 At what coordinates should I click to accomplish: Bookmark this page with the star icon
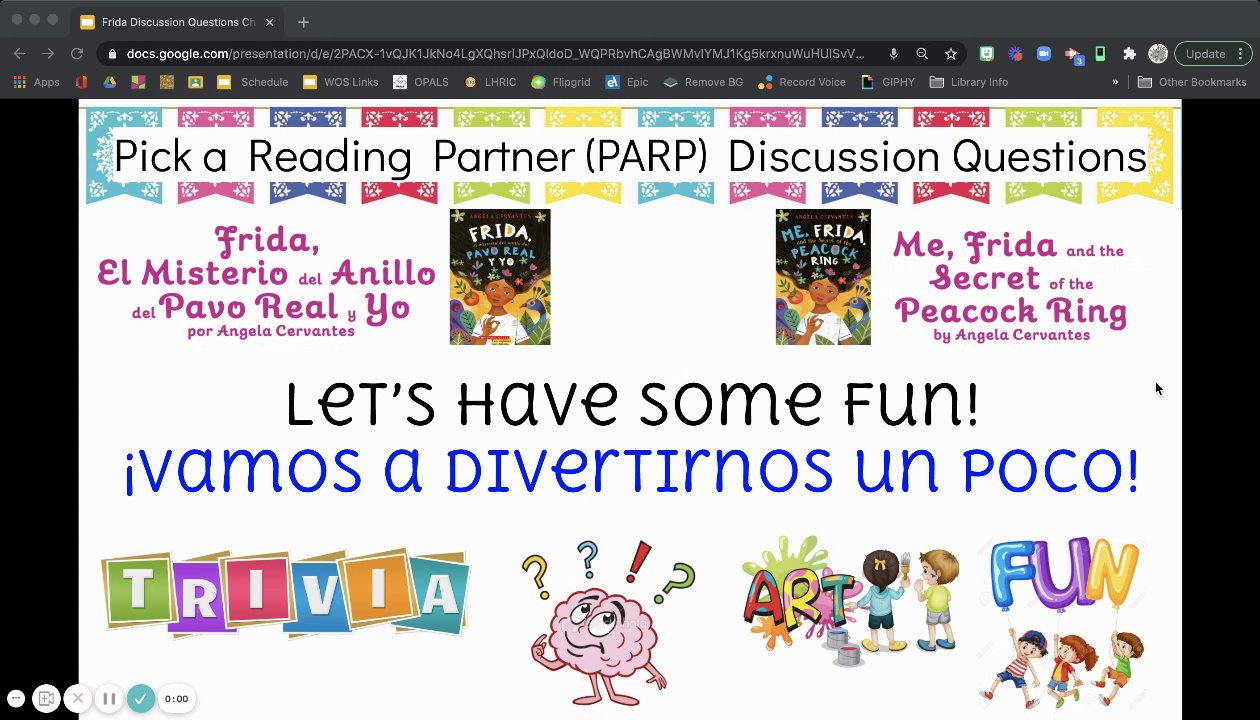tap(951, 54)
